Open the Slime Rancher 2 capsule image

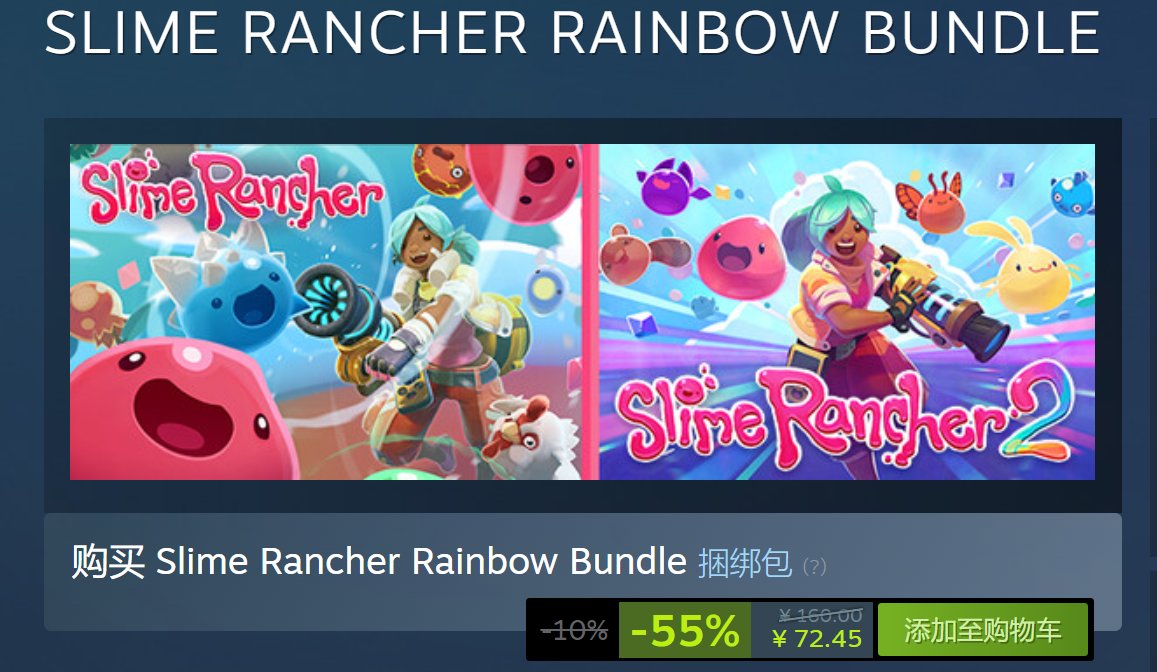[x=846, y=311]
